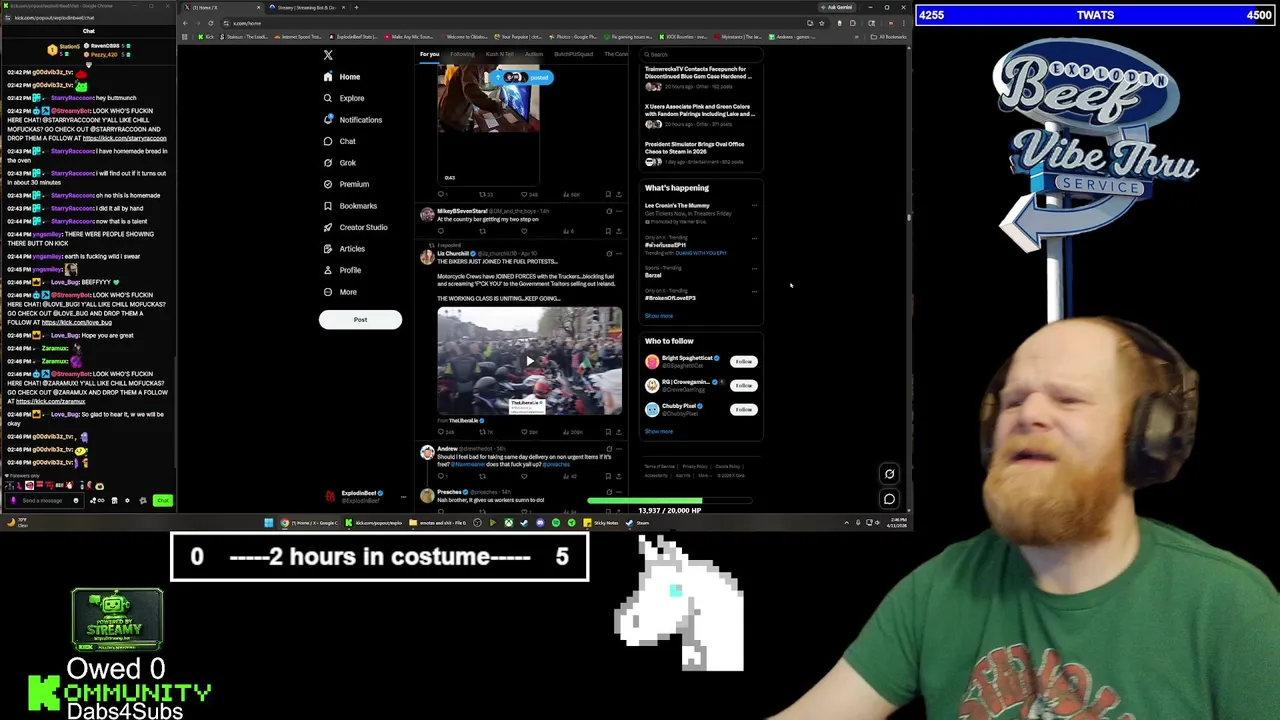
Task: Open more options on Liz Churchill post
Action: click(619, 254)
